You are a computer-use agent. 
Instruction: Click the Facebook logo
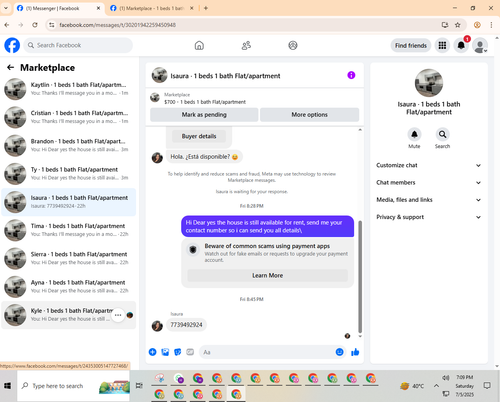point(12,45)
